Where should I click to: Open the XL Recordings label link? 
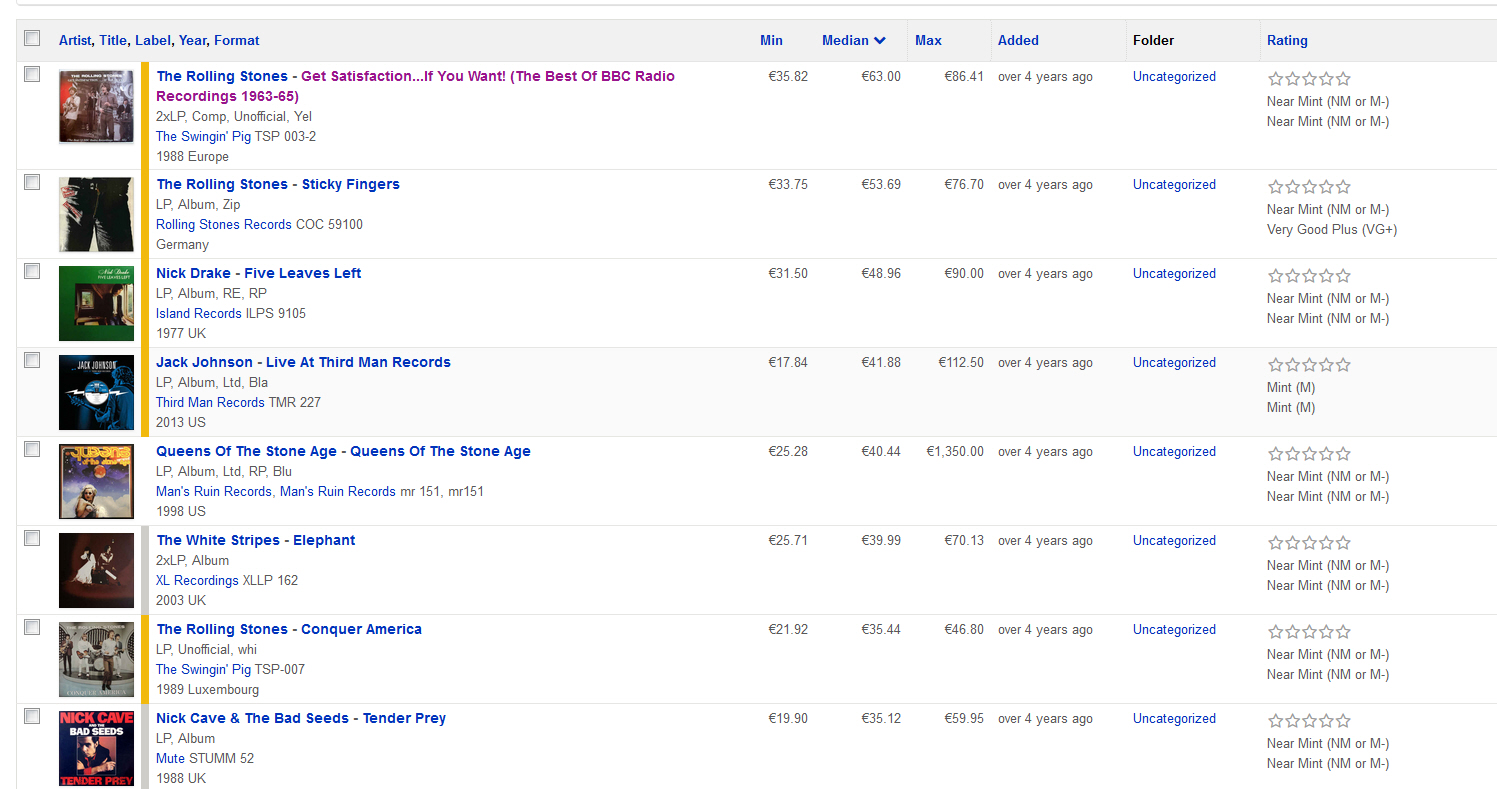pos(197,580)
